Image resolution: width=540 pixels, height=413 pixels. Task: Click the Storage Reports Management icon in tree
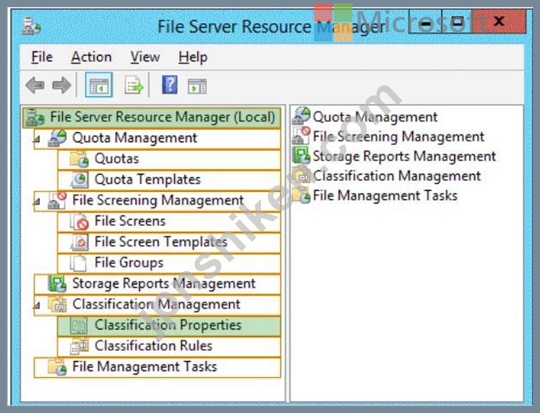57,284
